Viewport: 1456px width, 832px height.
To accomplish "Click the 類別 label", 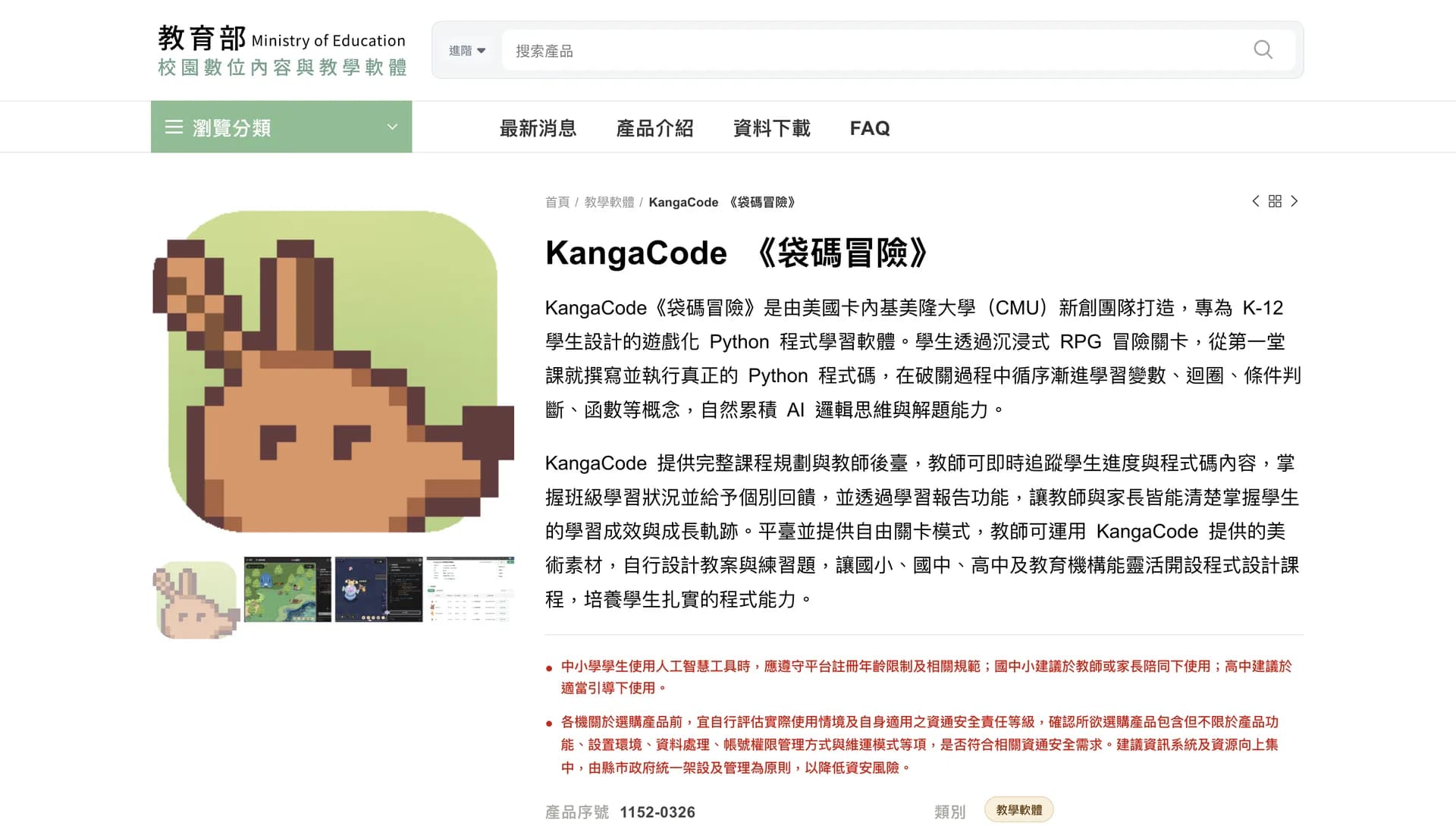I will coord(949,812).
